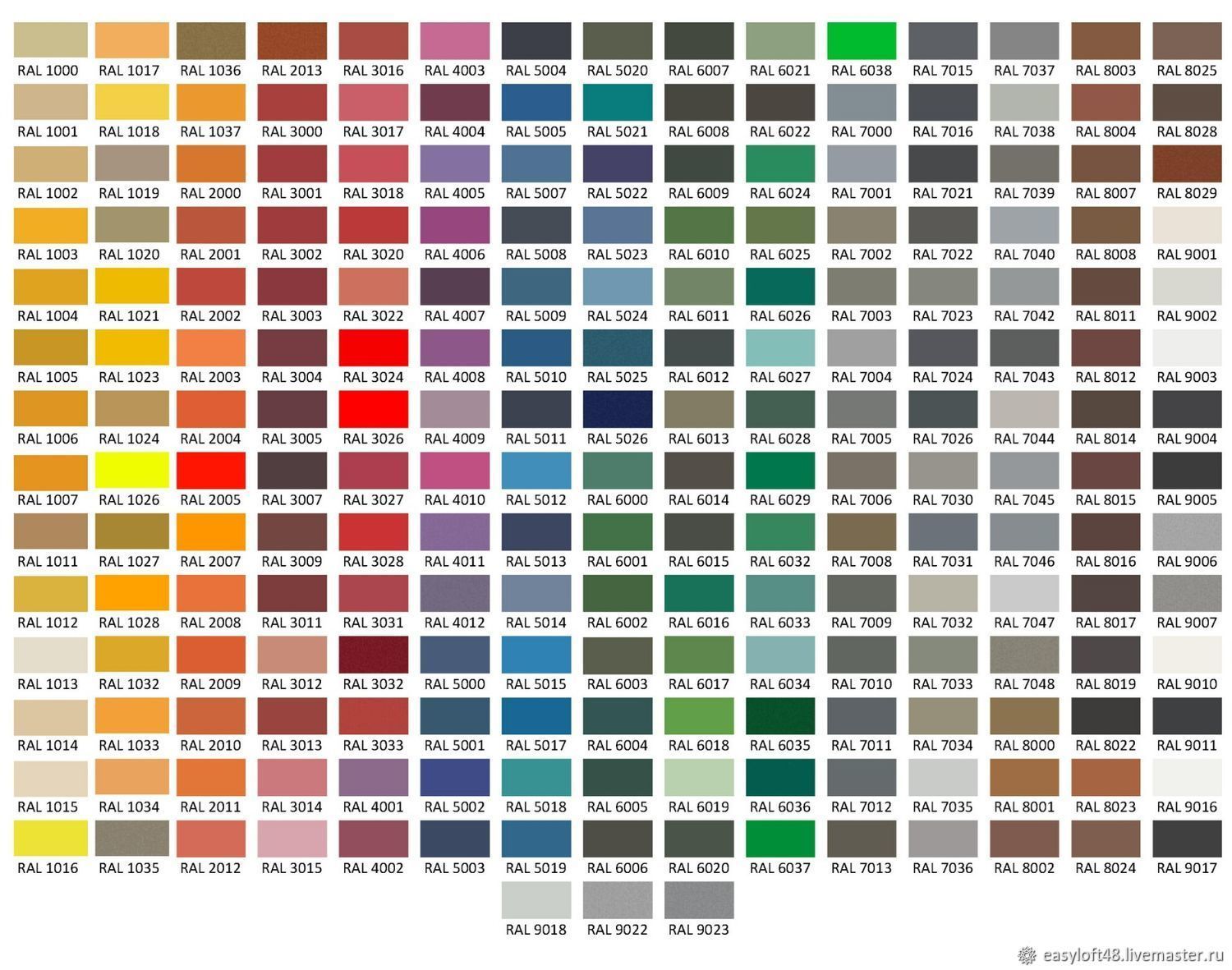Select the RAL 4003 pink swatch
The height and width of the screenshot is (970, 1232).
(x=455, y=40)
